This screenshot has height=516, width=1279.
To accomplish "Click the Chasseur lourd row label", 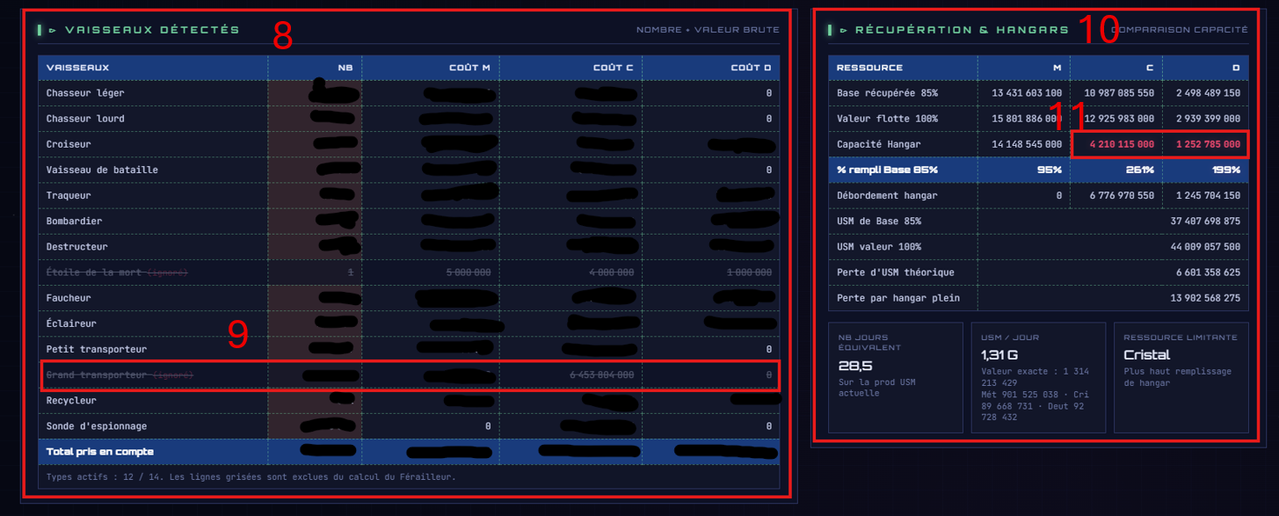I will tap(85, 119).
